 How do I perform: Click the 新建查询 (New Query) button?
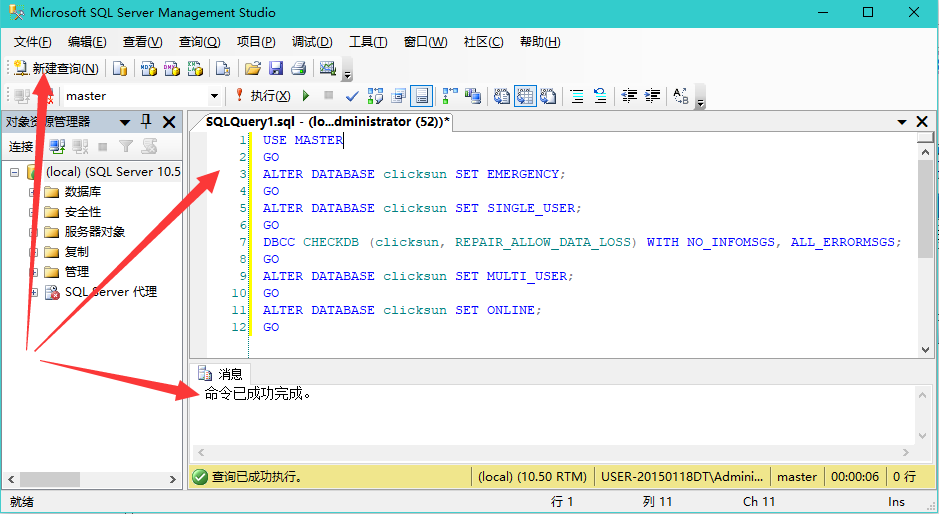(x=56, y=69)
